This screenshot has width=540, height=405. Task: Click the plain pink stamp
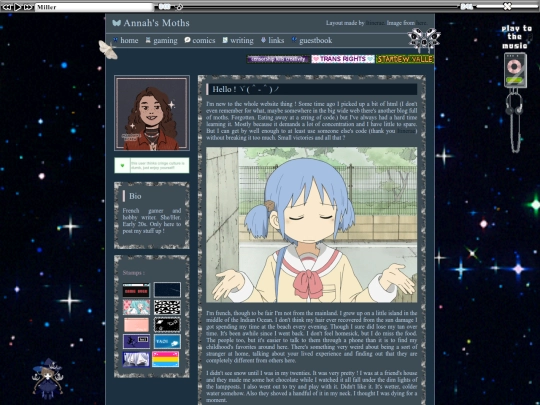[x=136, y=325]
